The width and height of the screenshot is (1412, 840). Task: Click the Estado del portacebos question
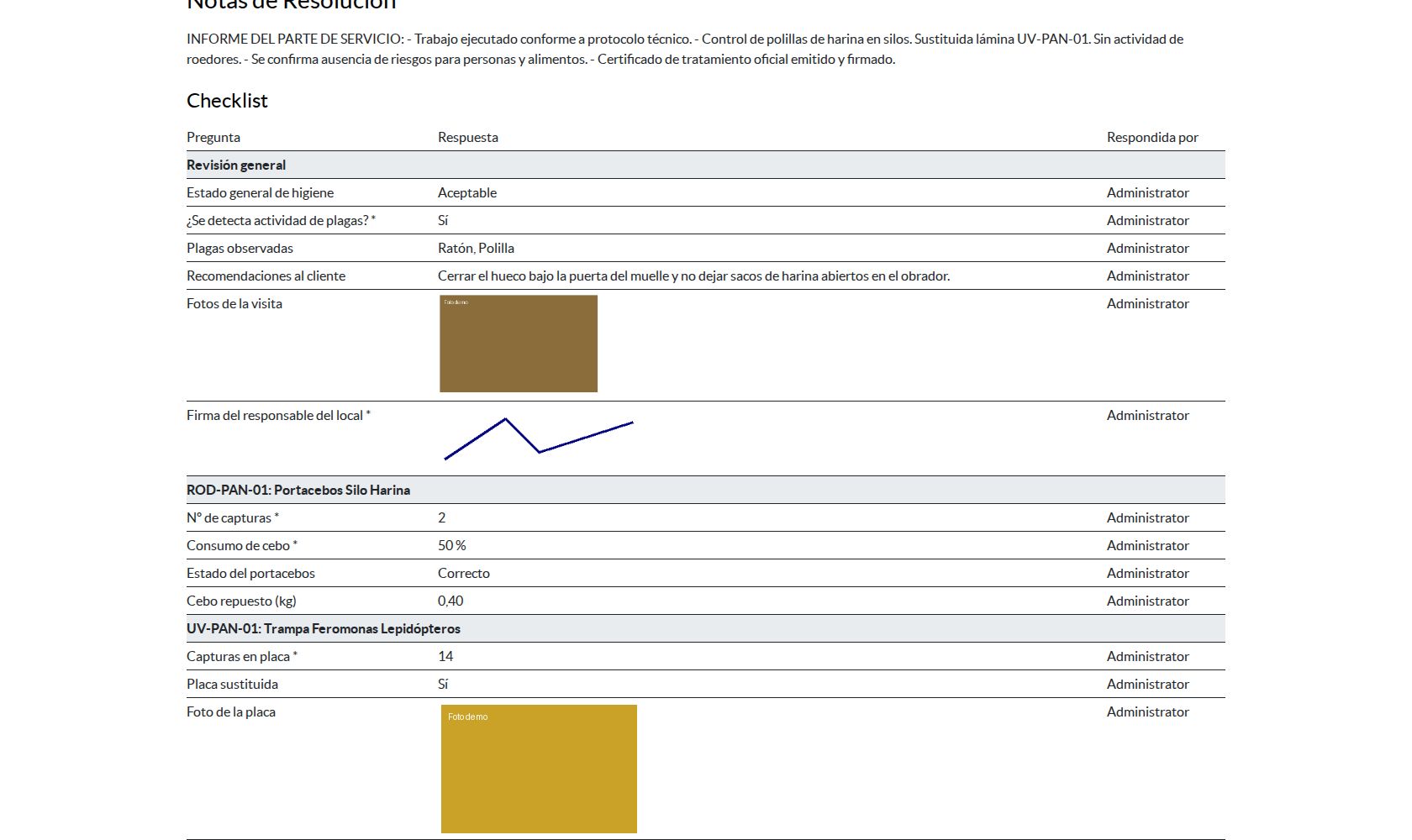coord(250,573)
